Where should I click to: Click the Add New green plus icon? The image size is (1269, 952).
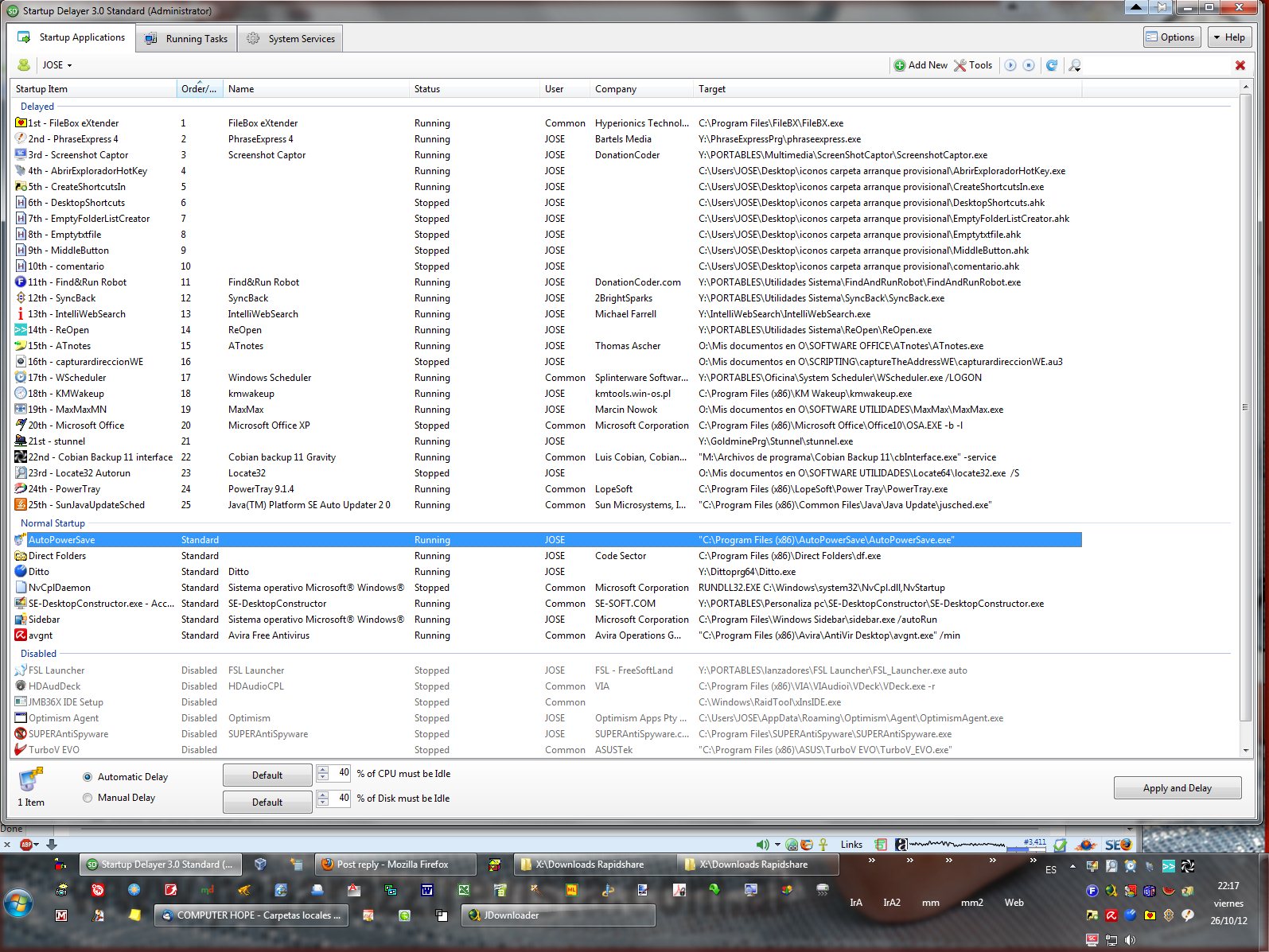click(x=900, y=65)
